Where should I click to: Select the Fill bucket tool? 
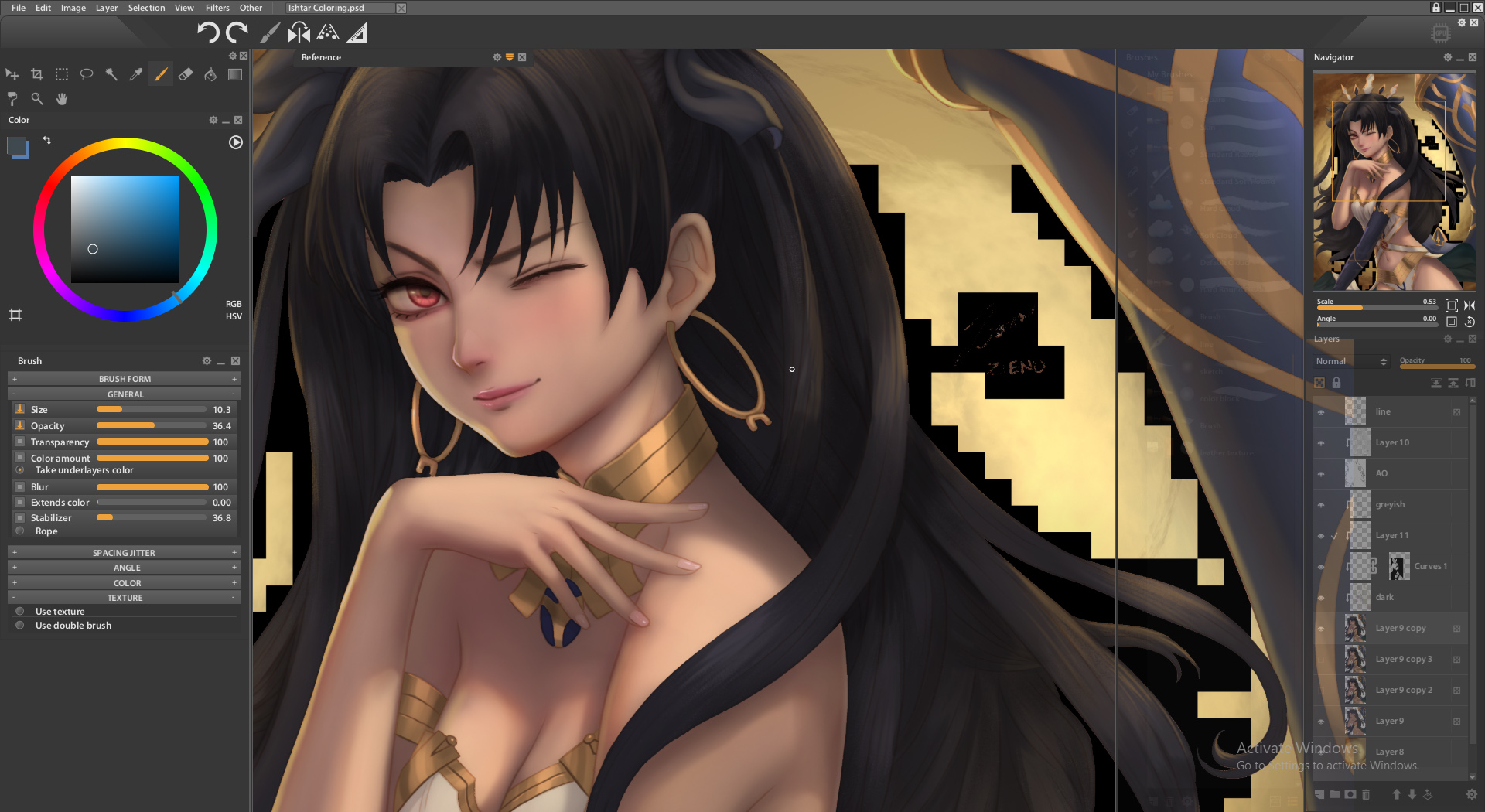coord(210,74)
